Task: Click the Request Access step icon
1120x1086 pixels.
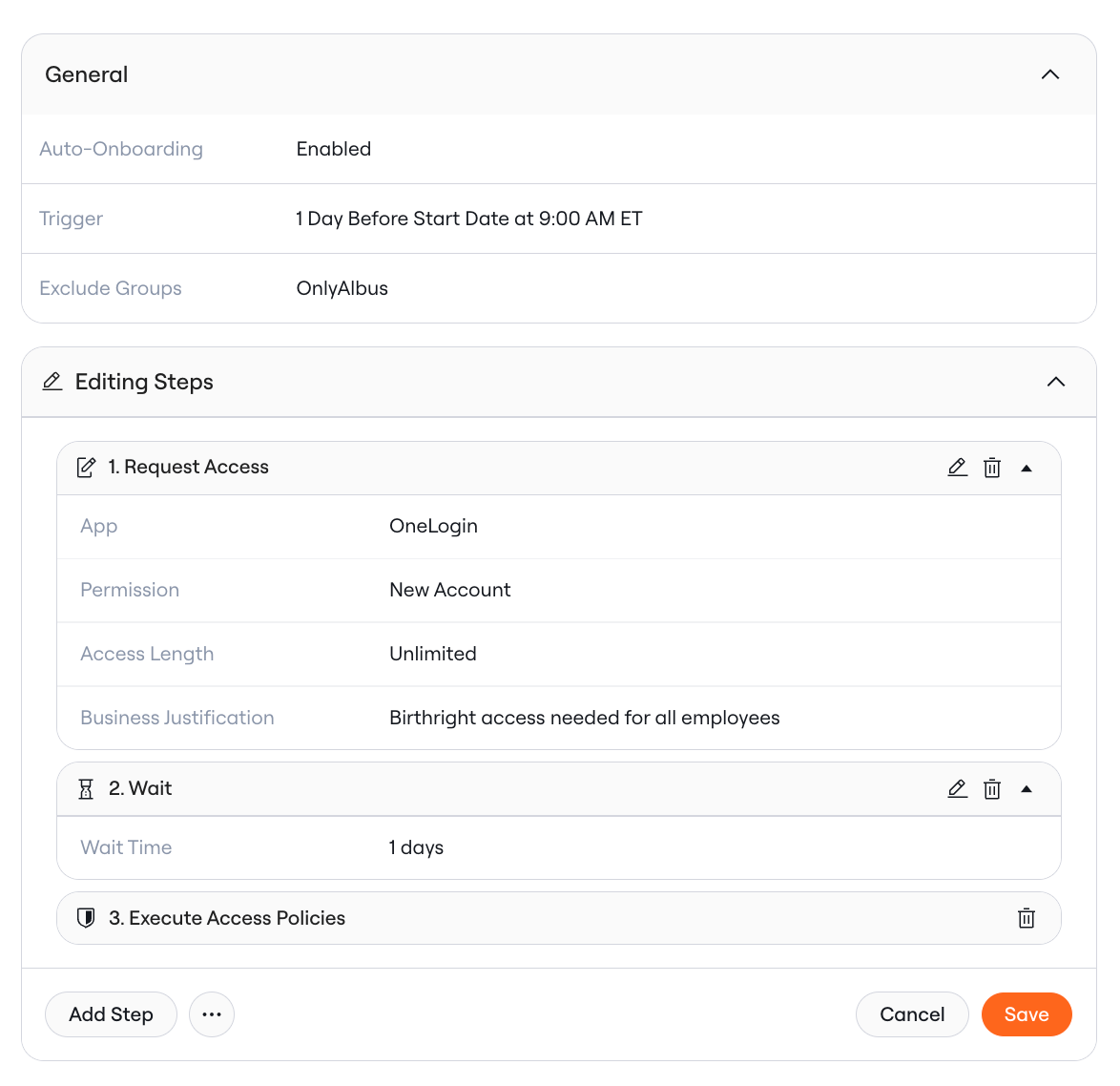Action: 86,468
